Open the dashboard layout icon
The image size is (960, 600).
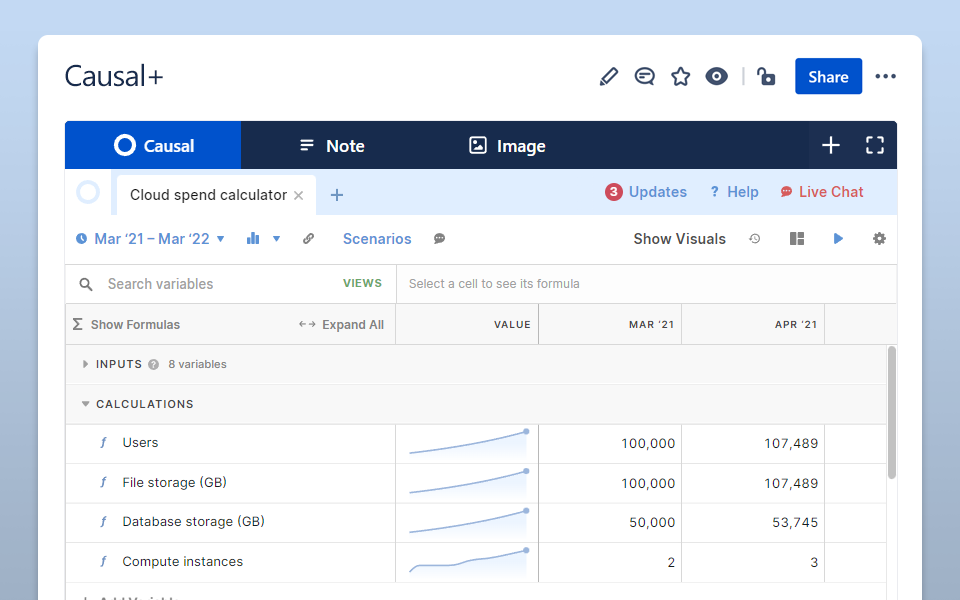tap(797, 239)
